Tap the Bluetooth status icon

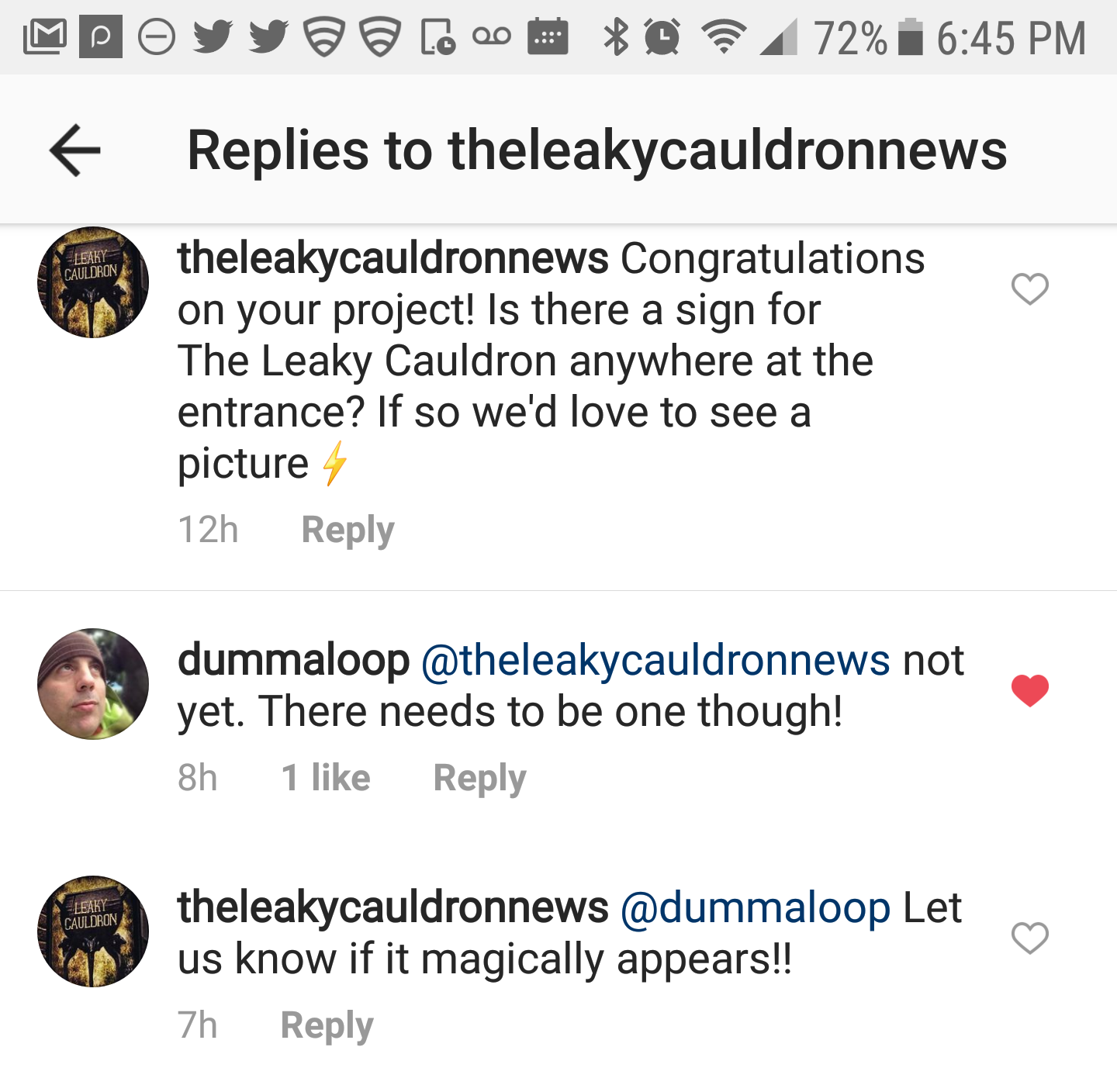[616, 37]
